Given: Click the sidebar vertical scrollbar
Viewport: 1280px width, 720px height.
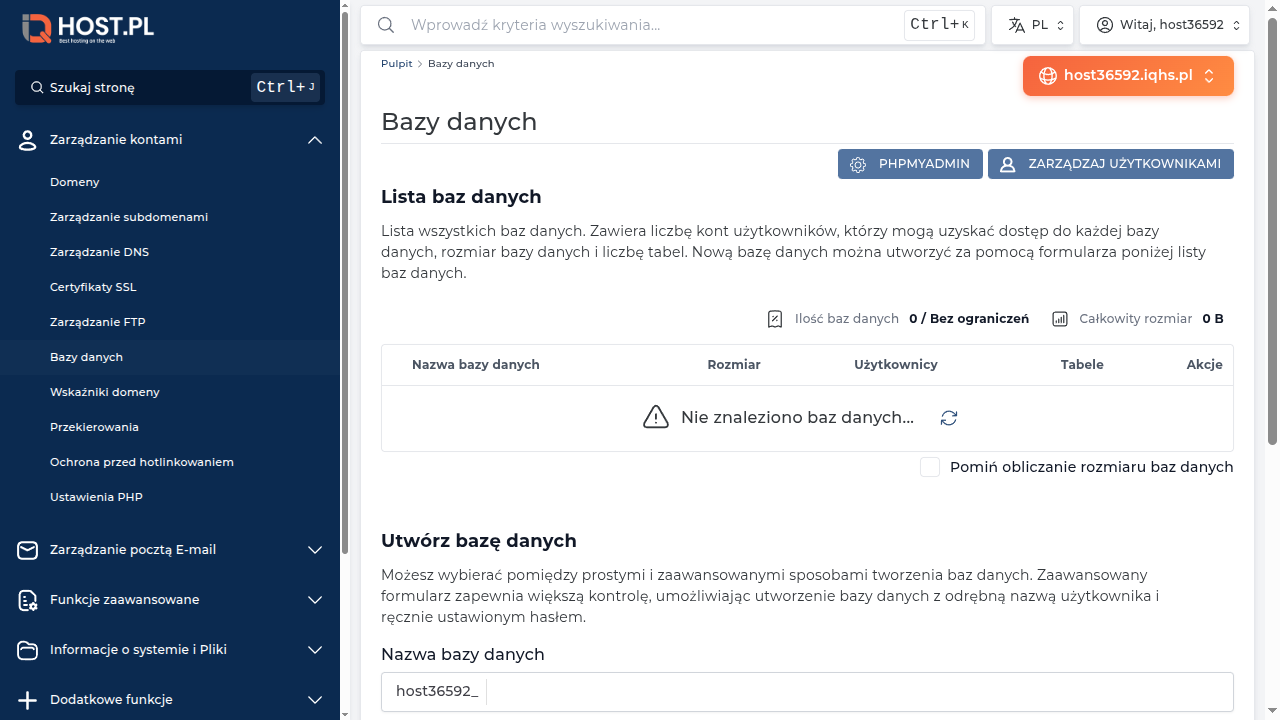Looking at the screenshot, I should point(345,285).
